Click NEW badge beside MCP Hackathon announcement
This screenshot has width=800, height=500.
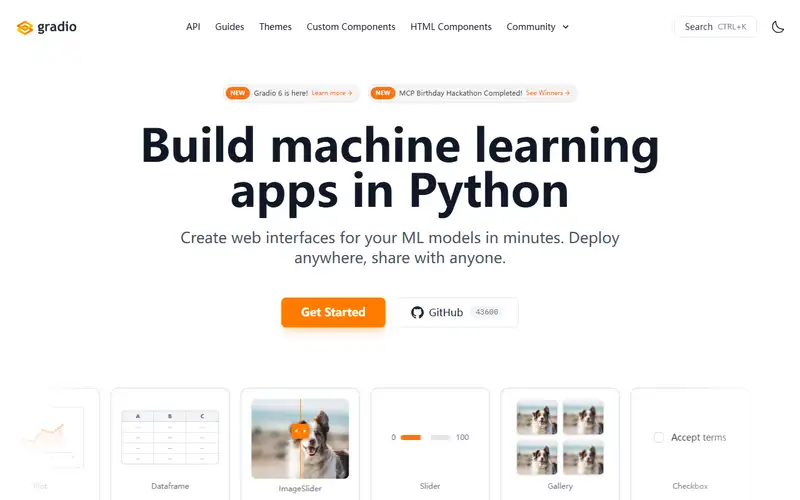click(x=383, y=93)
